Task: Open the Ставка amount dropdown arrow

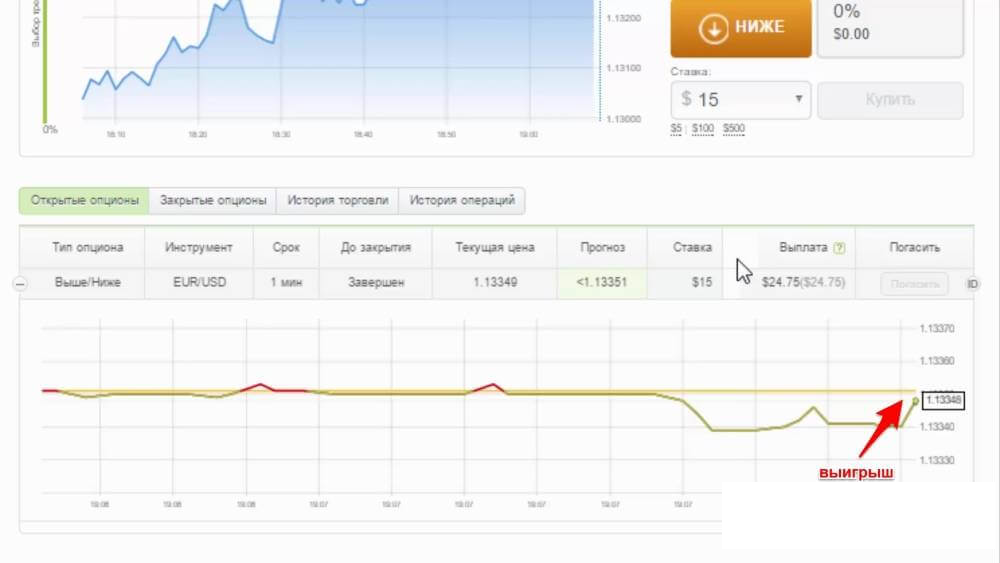Action: pyautogui.click(x=798, y=99)
